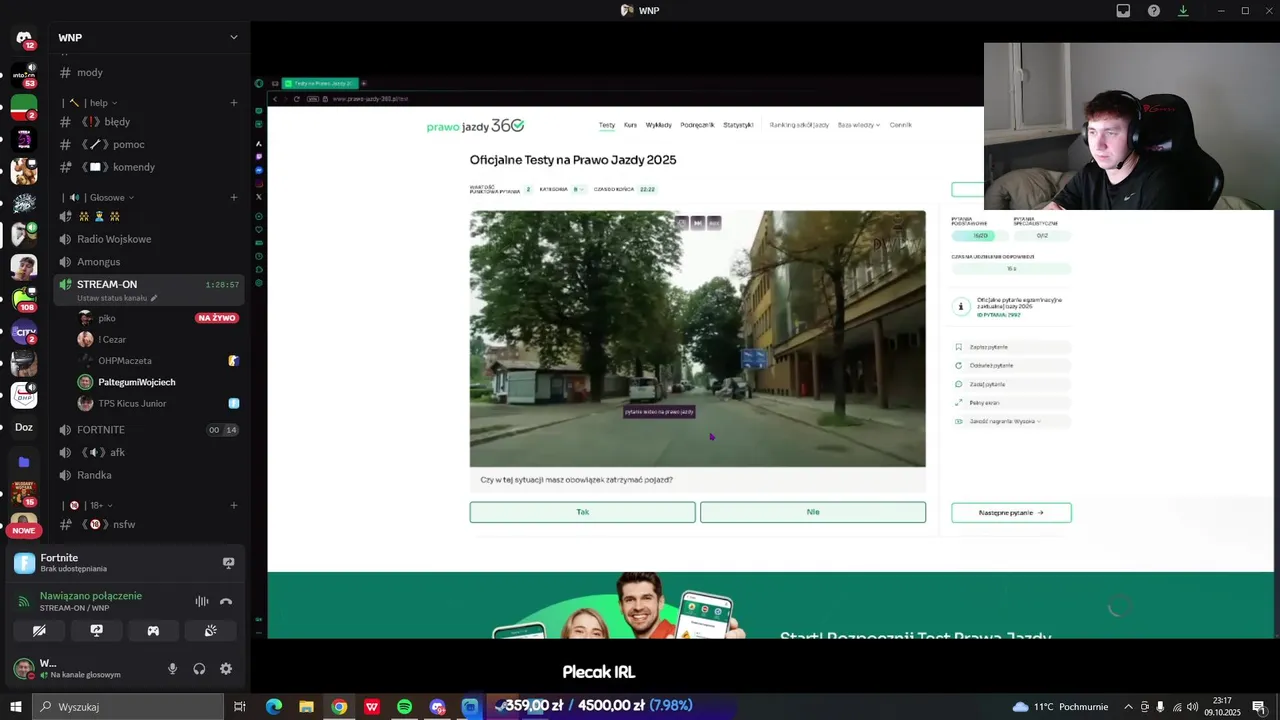
Task: Answer Nie to the question
Action: pyautogui.click(x=813, y=512)
